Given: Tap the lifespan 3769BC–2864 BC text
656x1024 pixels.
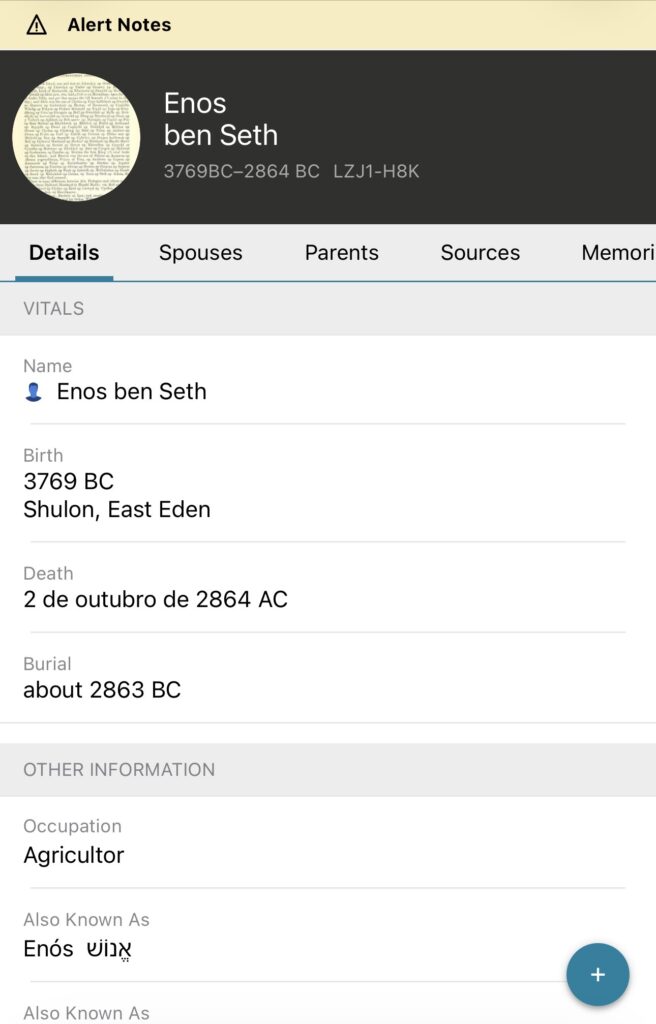Looking at the screenshot, I should (241, 171).
